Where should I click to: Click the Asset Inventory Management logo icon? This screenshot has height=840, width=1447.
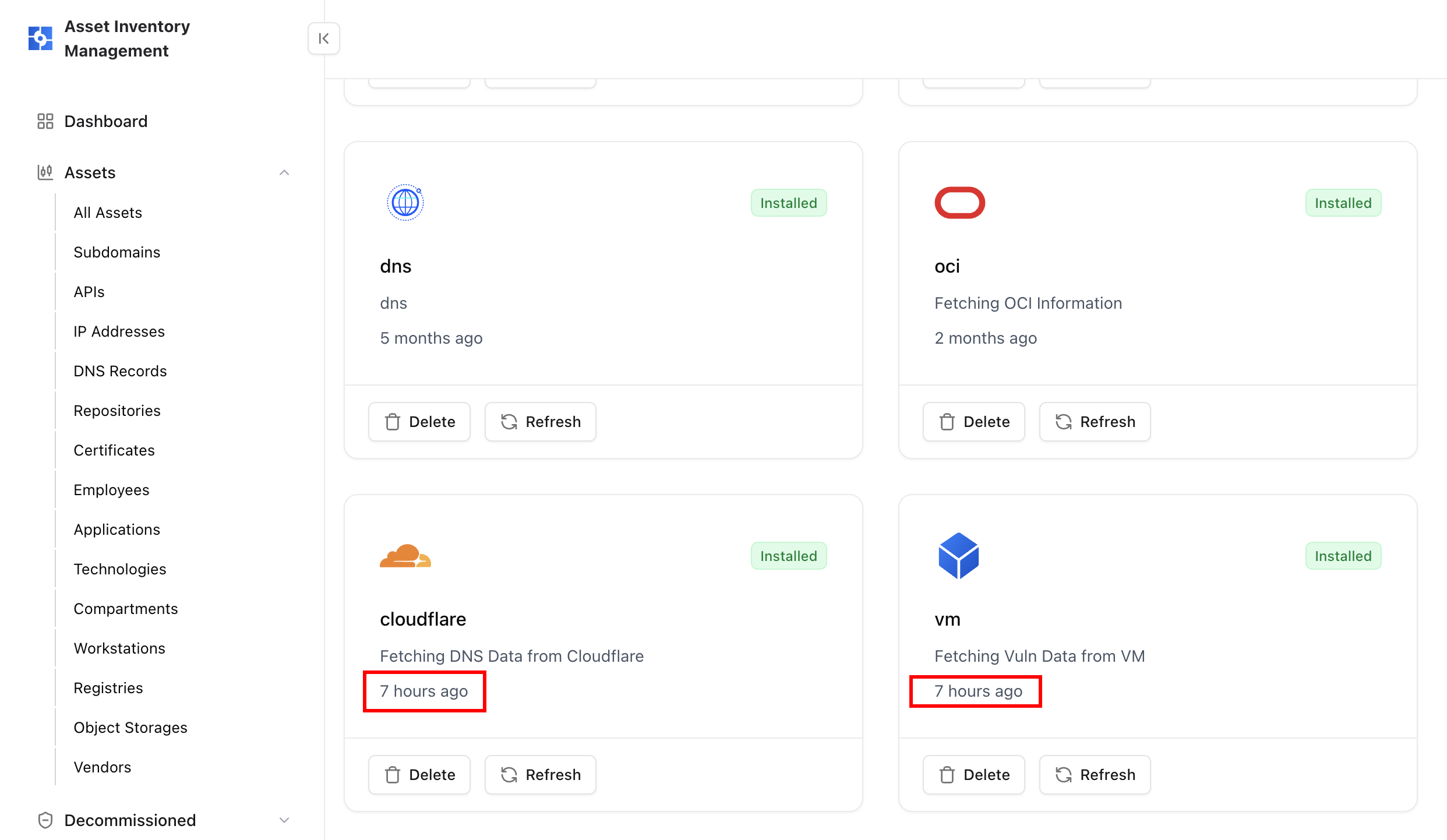coord(40,38)
